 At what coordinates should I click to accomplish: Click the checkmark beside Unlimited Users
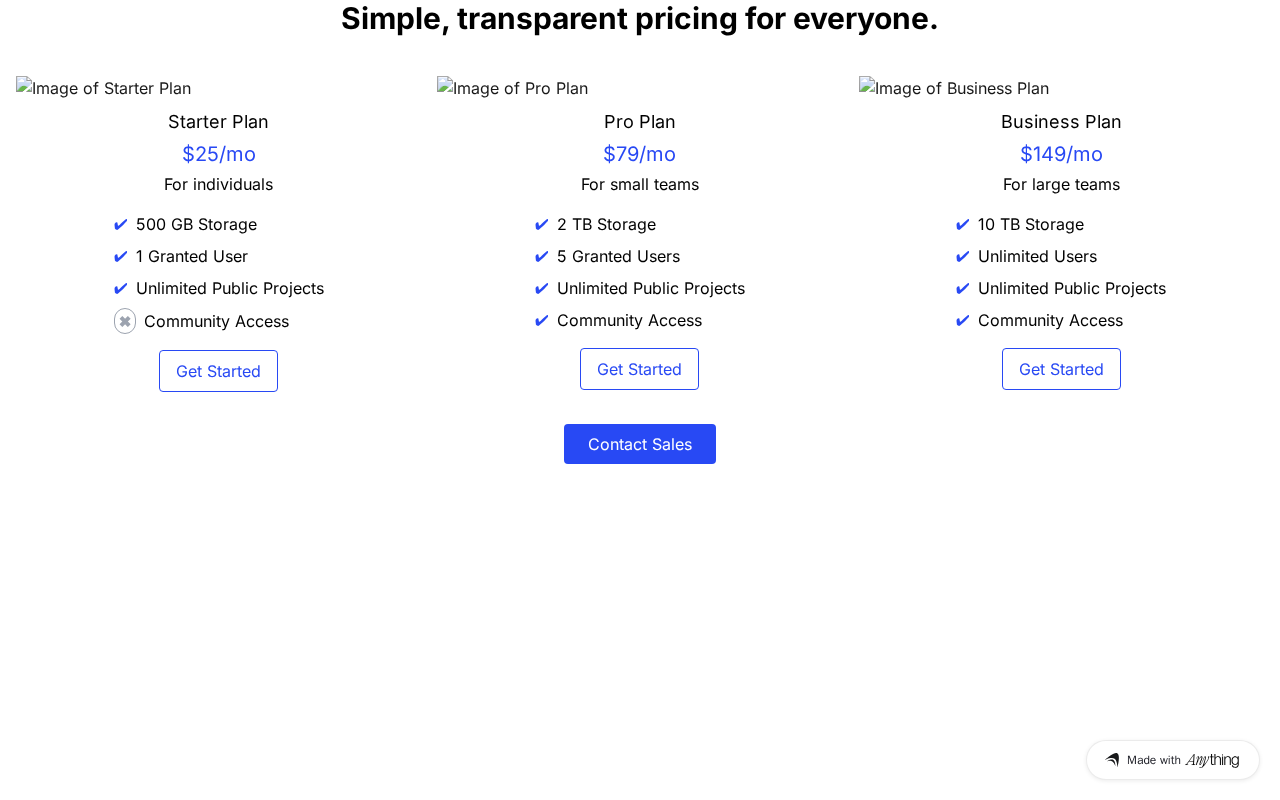pos(963,257)
